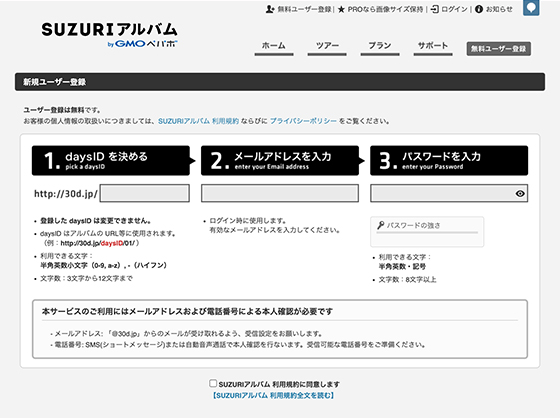Viewport: 560px width, 418px height.
Task: Click the user-plus icon in top bar
Action: click(x=270, y=9)
